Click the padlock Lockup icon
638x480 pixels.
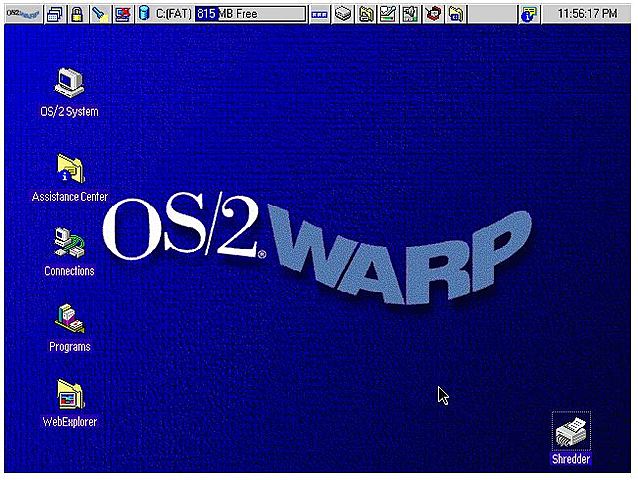(77, 14)
